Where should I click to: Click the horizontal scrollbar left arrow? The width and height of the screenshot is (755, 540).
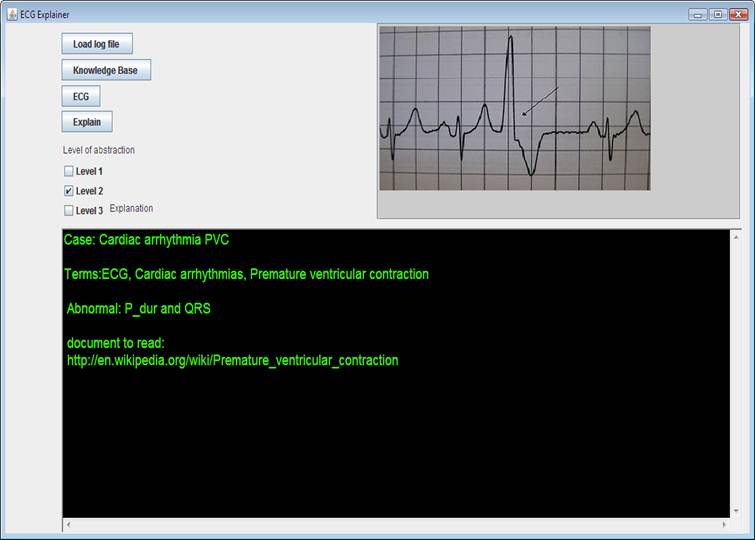68,525
